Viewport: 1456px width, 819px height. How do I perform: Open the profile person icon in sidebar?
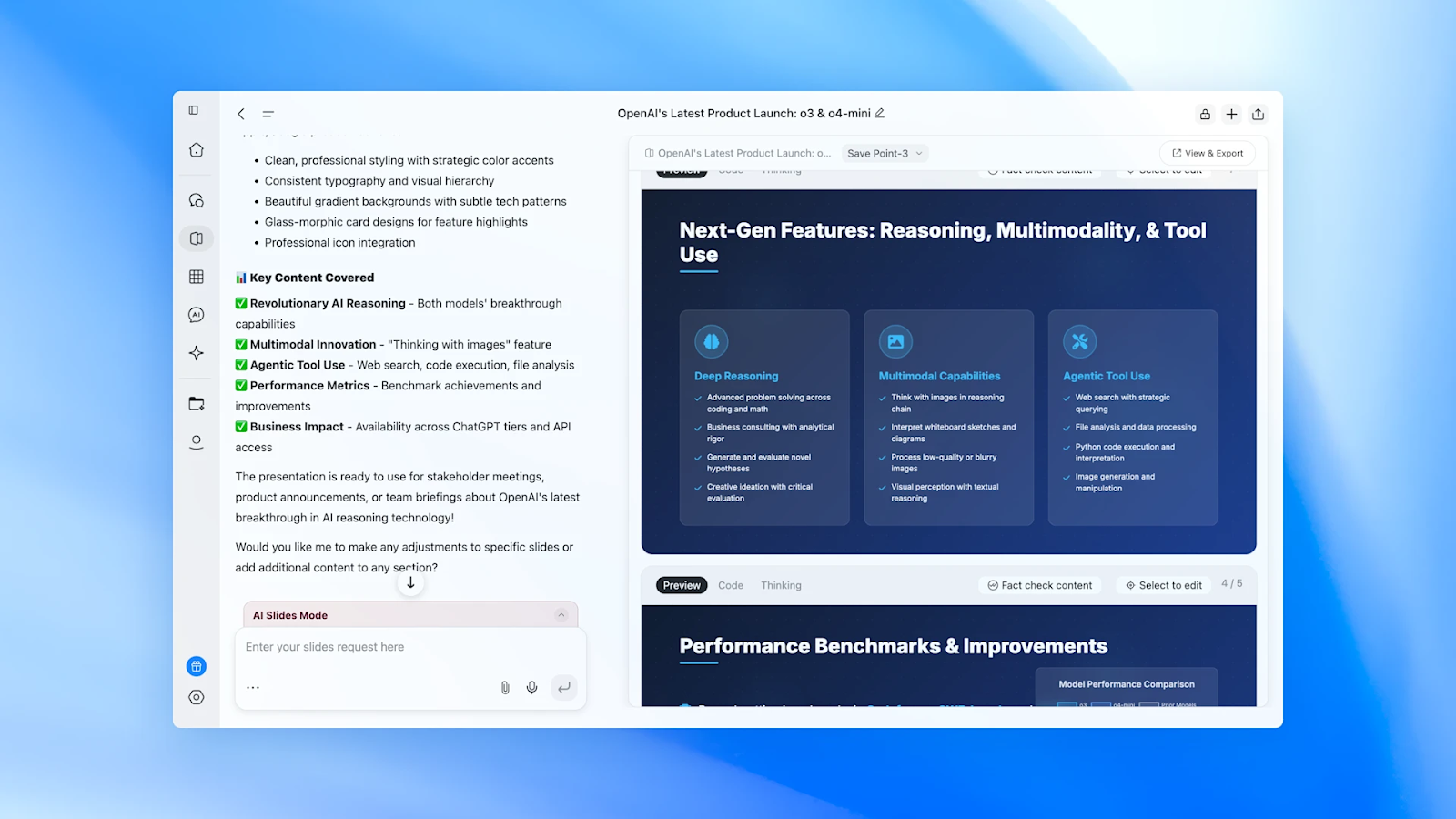(x=197, y=442)
